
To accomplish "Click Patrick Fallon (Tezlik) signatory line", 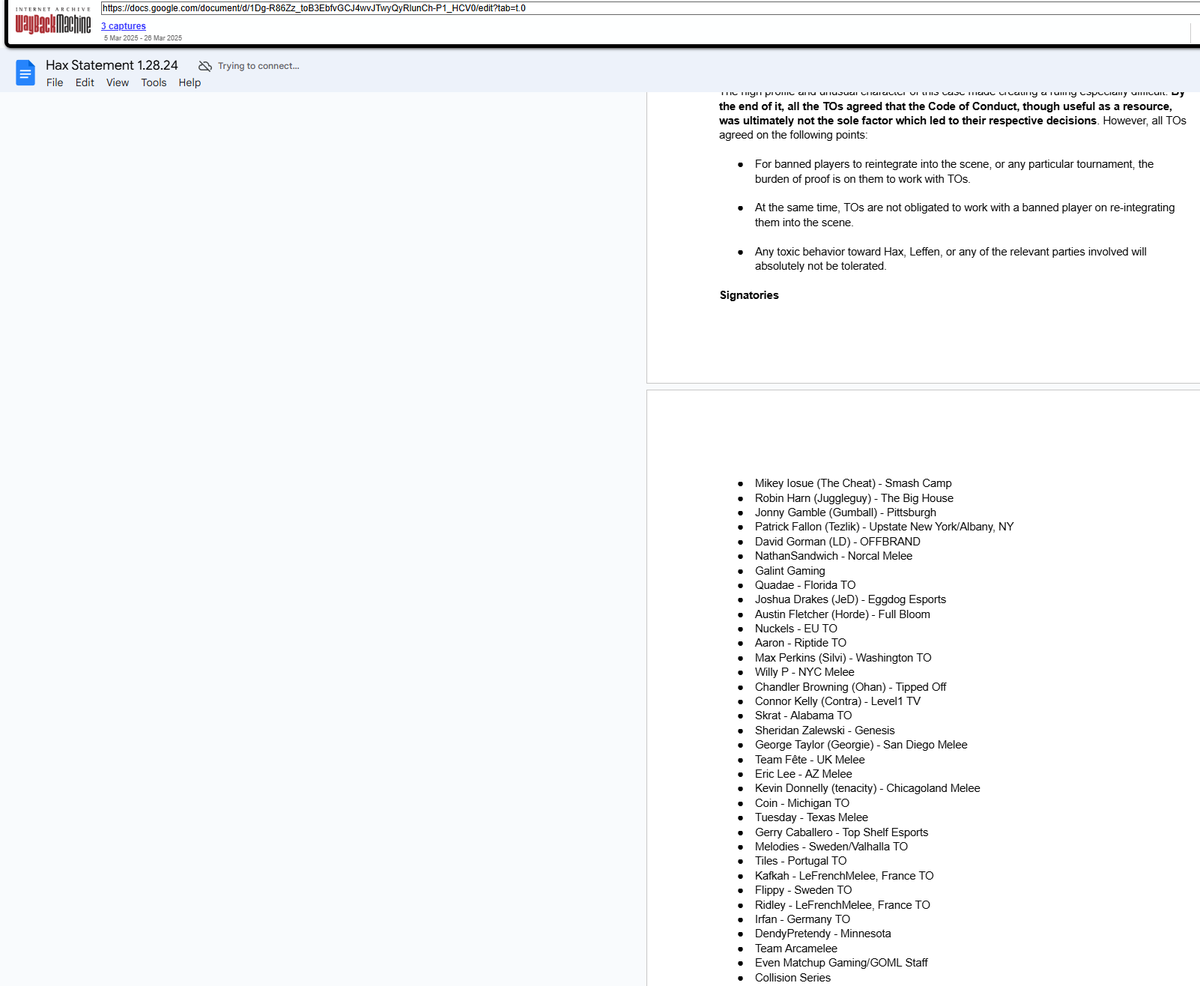I will (x=884, y=527).
